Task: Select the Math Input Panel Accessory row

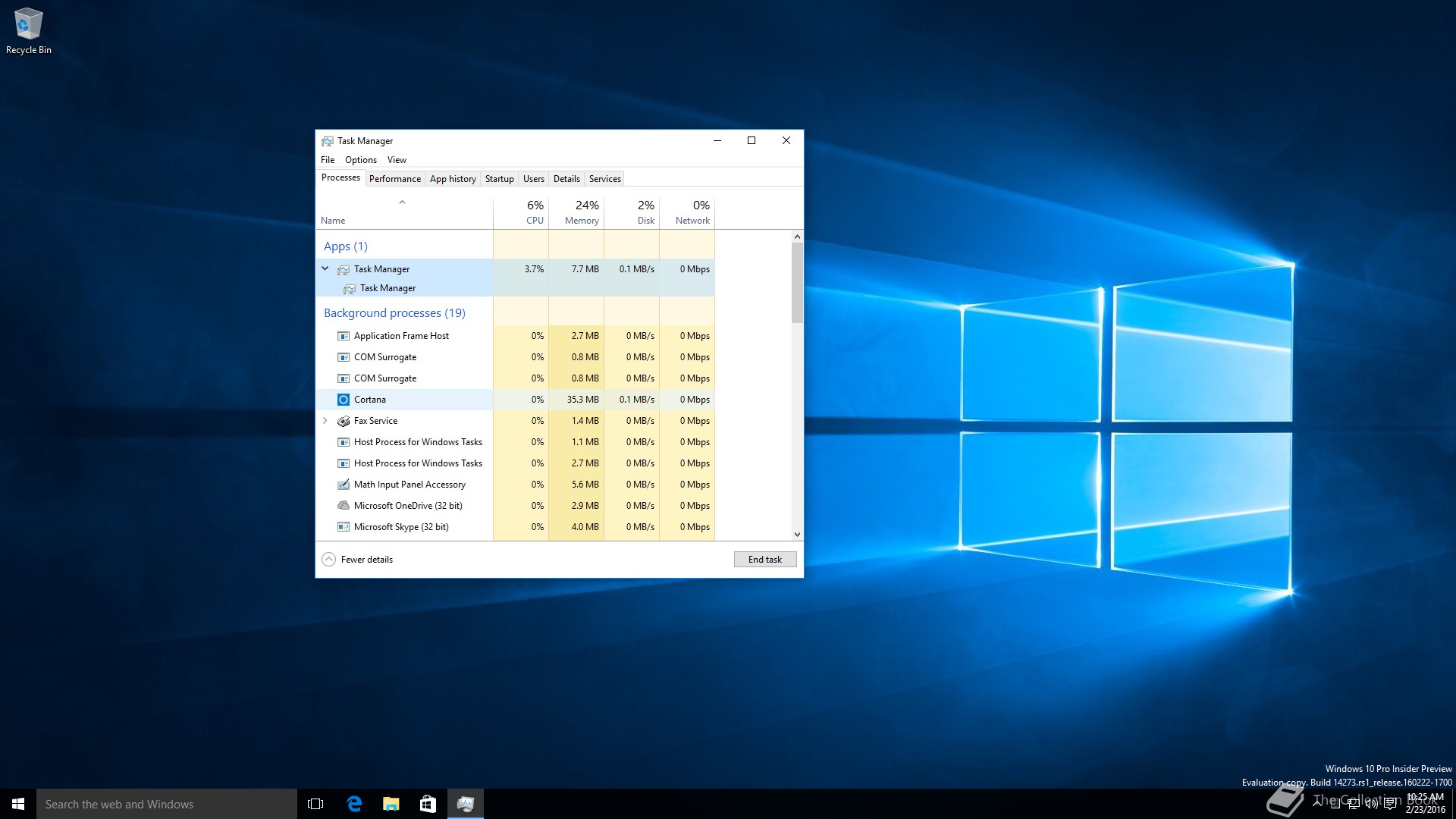Action: [x=516, y=485]
